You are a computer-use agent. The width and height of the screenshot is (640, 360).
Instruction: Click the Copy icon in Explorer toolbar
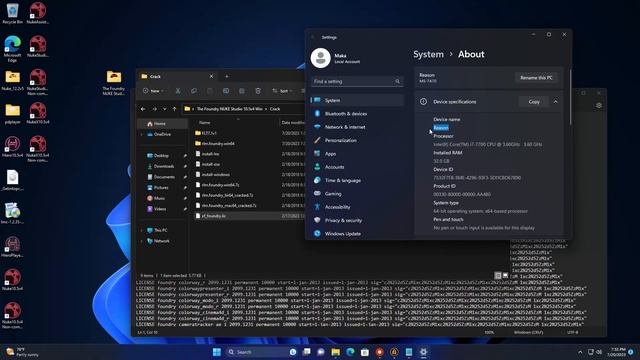coord(193,91)
